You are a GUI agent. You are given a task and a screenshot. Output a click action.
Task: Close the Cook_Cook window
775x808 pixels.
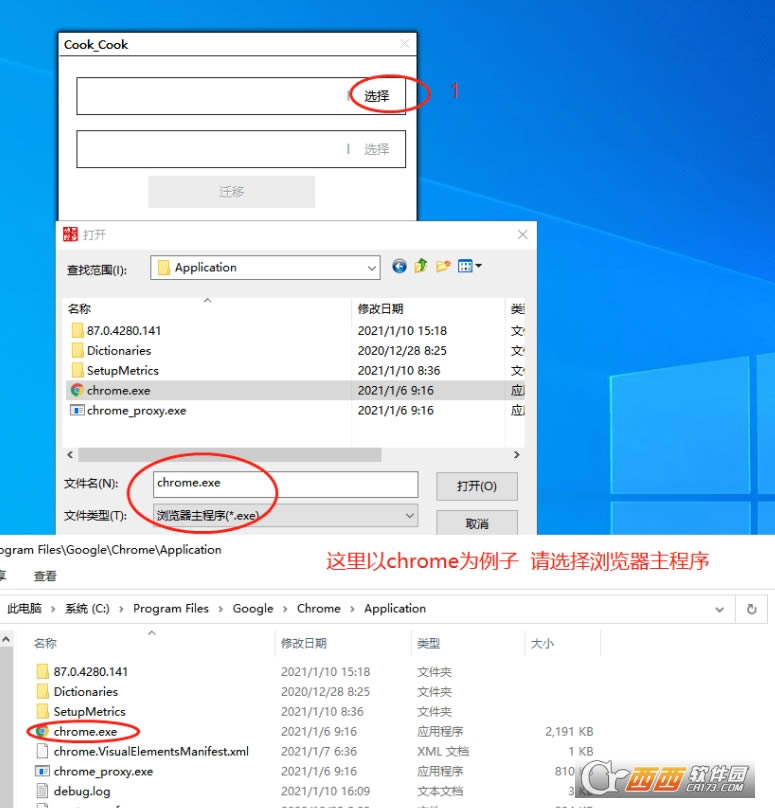coord(405,44)
